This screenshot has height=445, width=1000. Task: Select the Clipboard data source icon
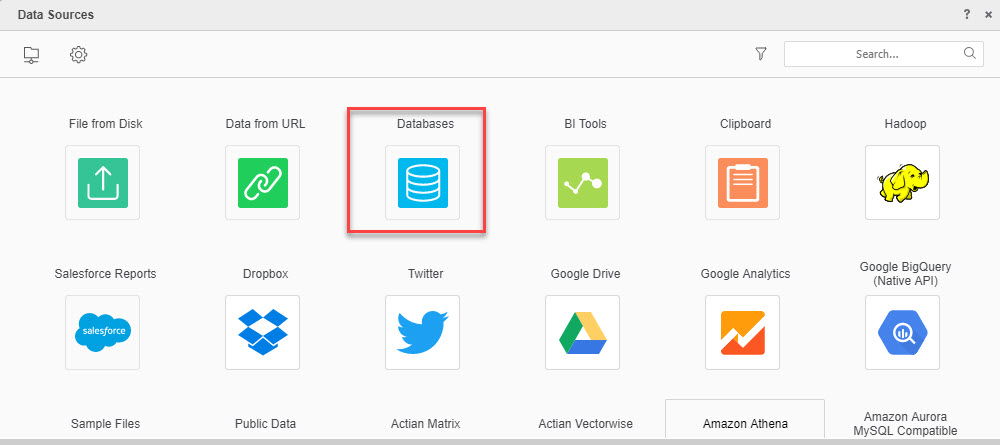point(743,183)
